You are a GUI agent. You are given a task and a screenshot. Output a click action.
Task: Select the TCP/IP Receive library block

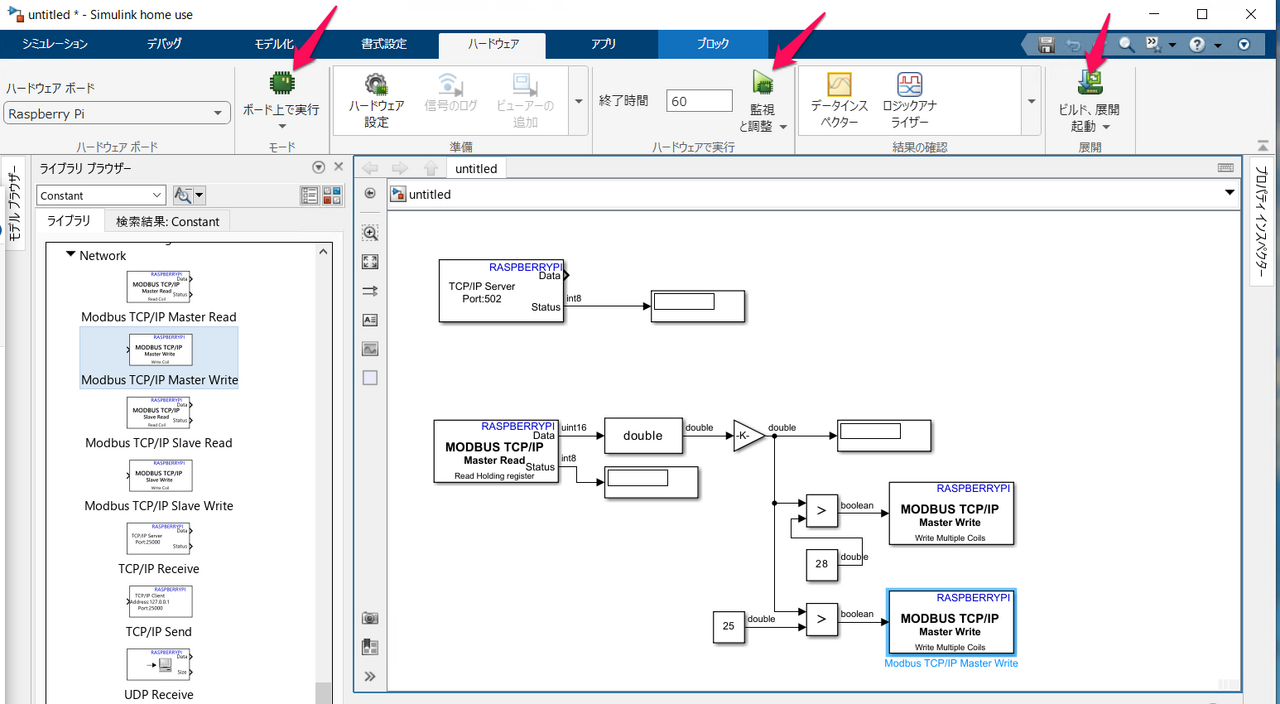(x=160, y=542)
